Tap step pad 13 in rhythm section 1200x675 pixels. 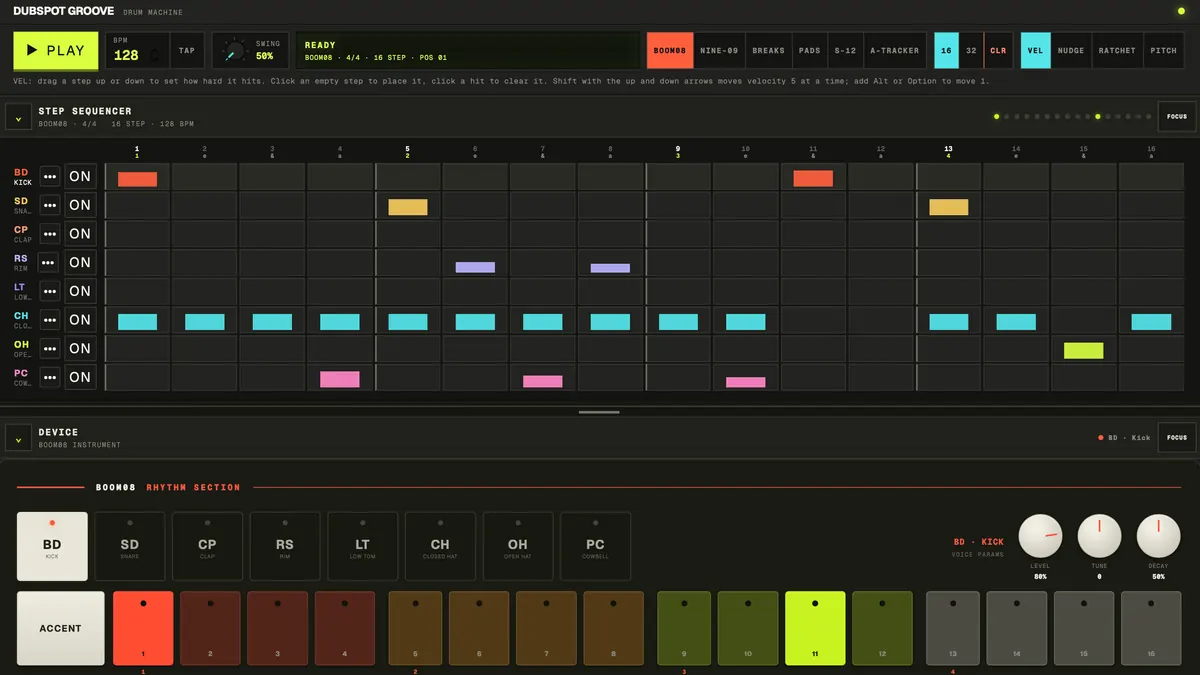click(953, 628)
